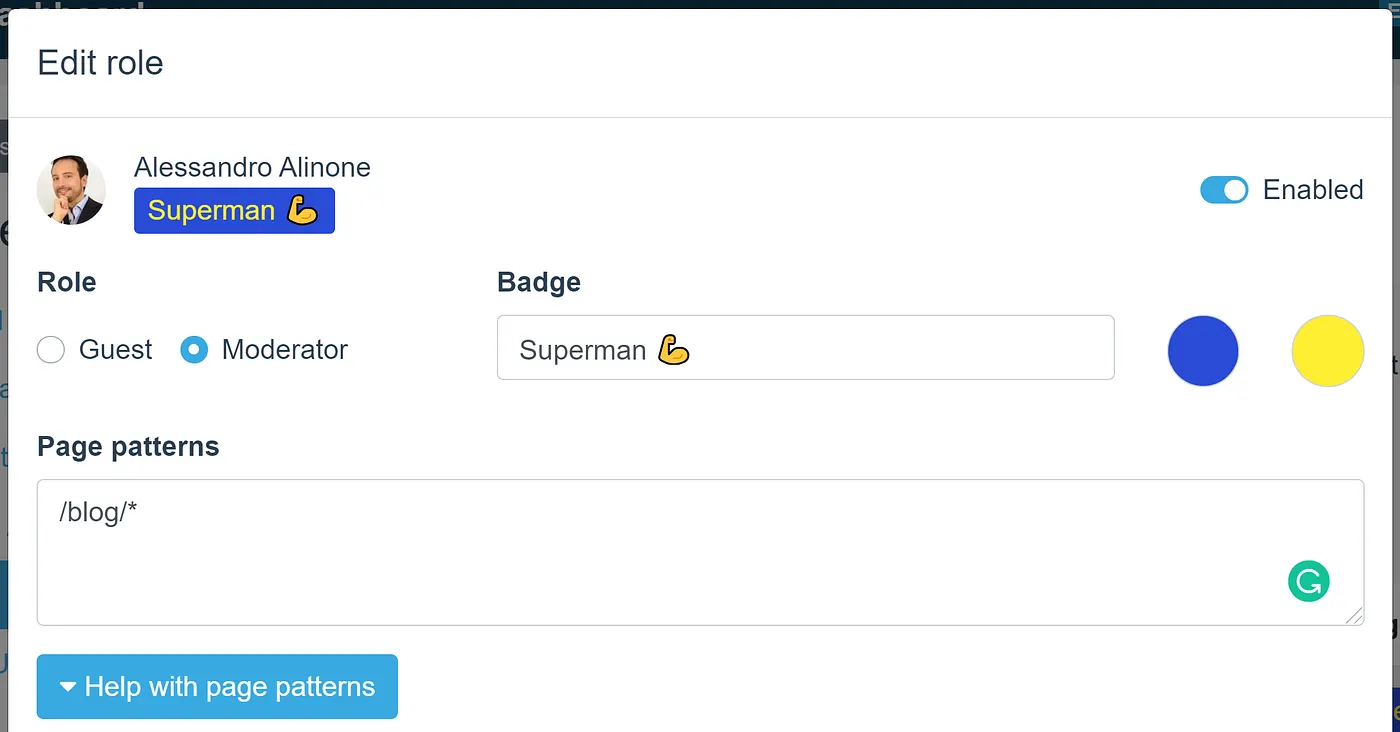Toggle the Enabled switch off
This screenshot has width=1400, height=732.
pyautogui.click(x=1224, y=190)
